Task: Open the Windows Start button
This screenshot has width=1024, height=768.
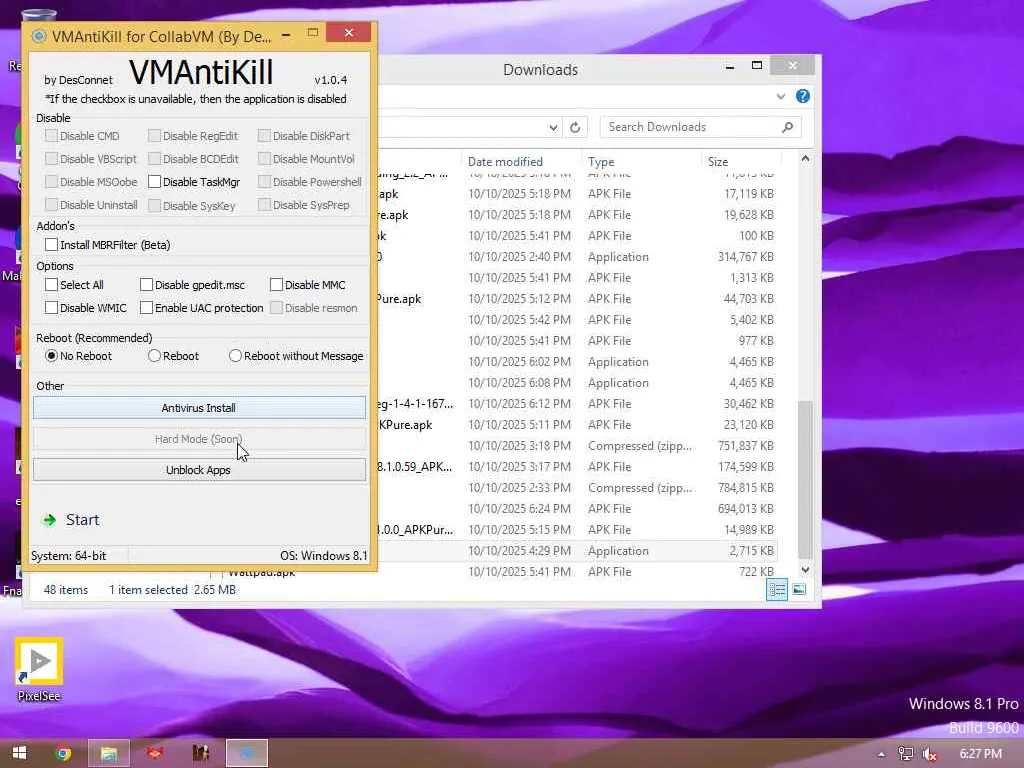Action: [19, 753]
